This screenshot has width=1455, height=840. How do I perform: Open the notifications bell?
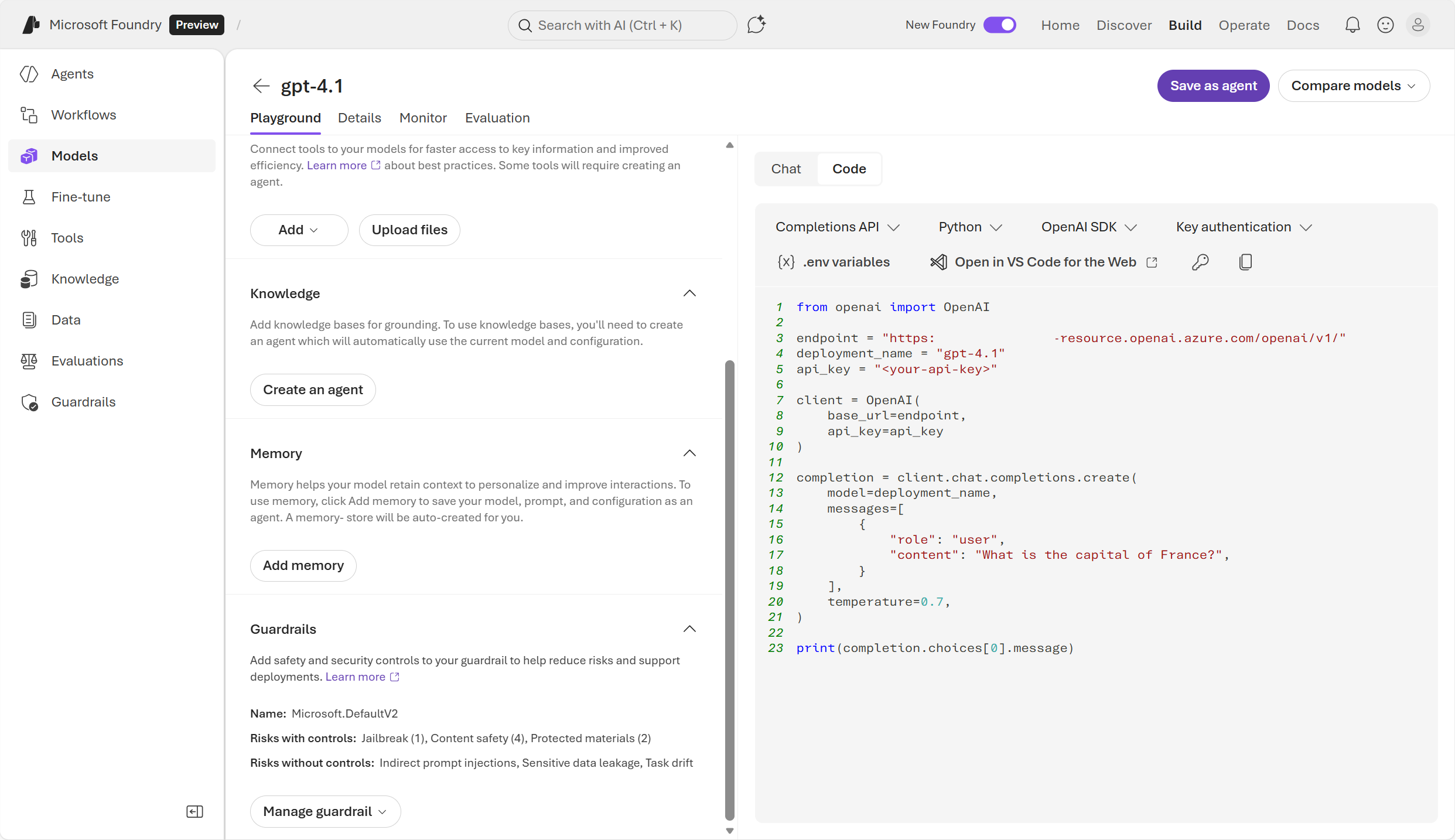coord(1352,25)
